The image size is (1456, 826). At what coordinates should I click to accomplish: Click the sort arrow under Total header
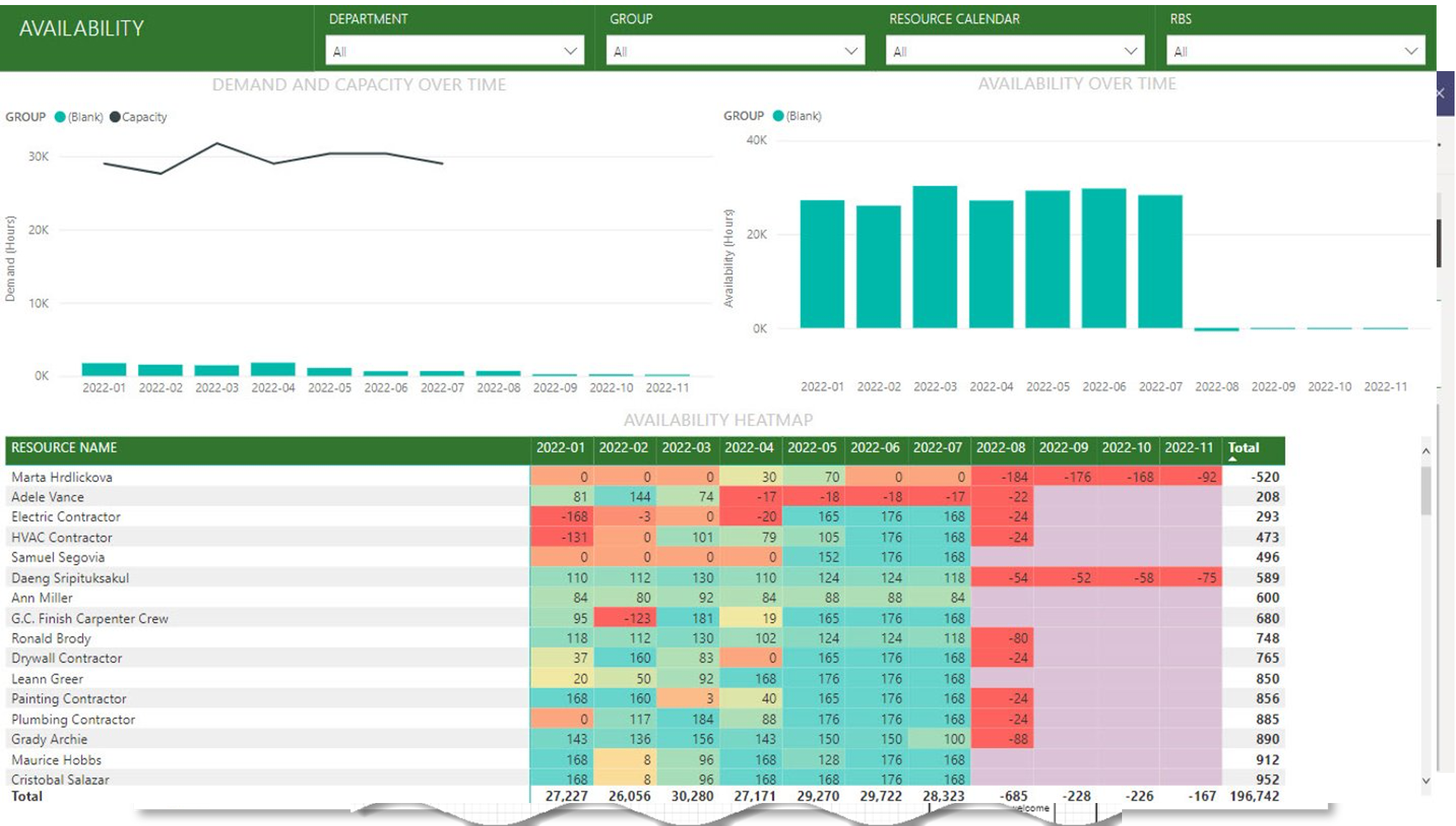(x=1233, y=459)
